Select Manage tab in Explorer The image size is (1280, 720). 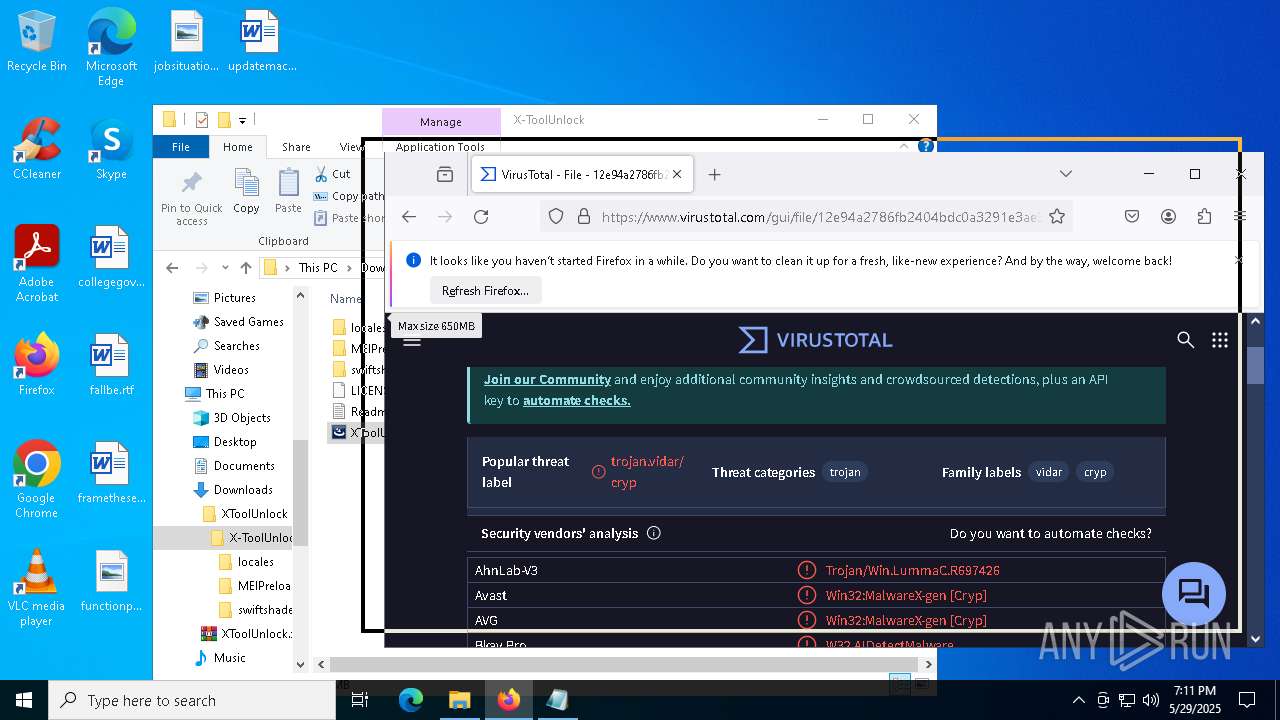click(x=441, y=122)
